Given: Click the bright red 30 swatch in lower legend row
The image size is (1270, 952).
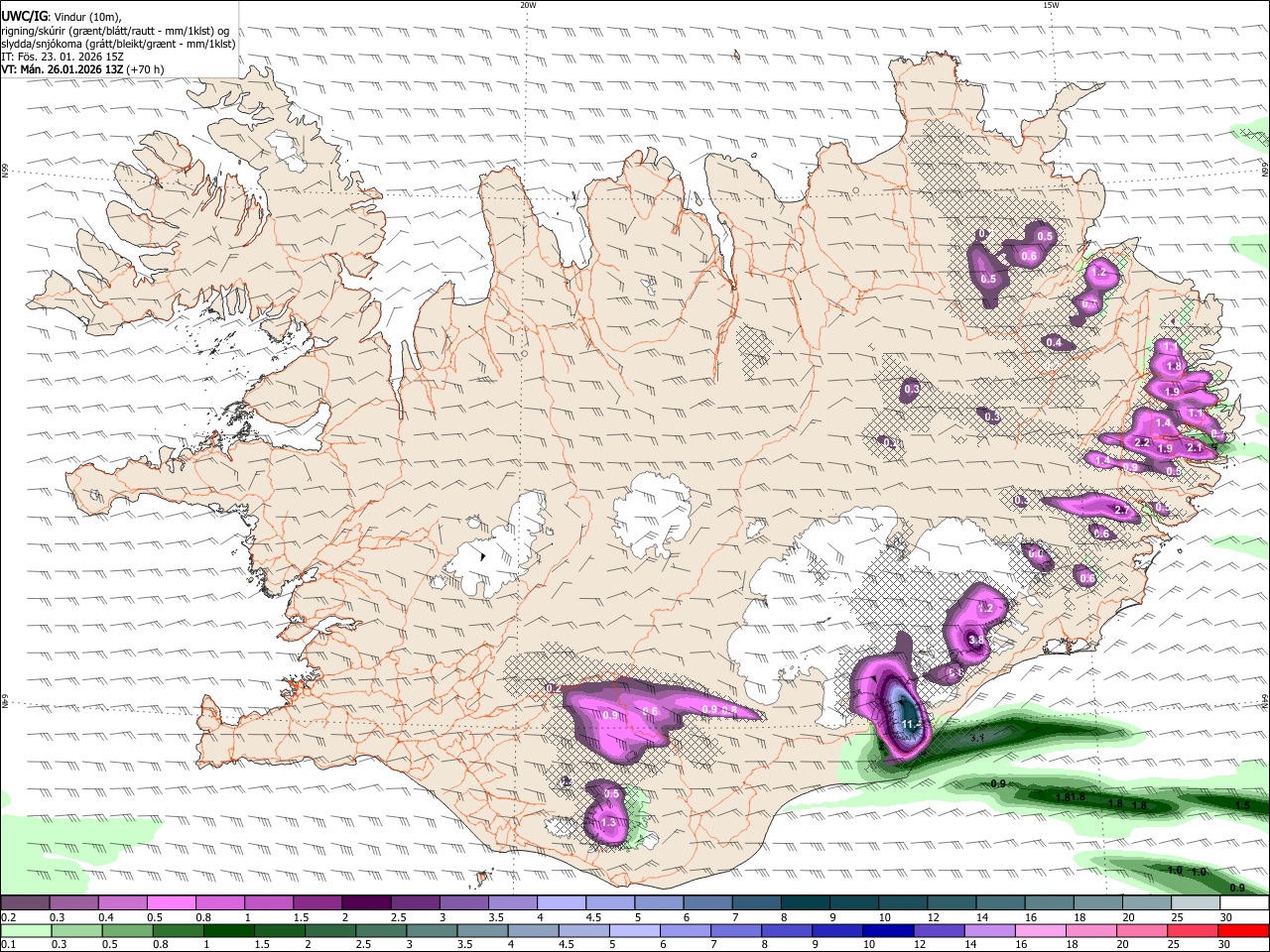Looking at the screenshot, I should coord(1243,931).
